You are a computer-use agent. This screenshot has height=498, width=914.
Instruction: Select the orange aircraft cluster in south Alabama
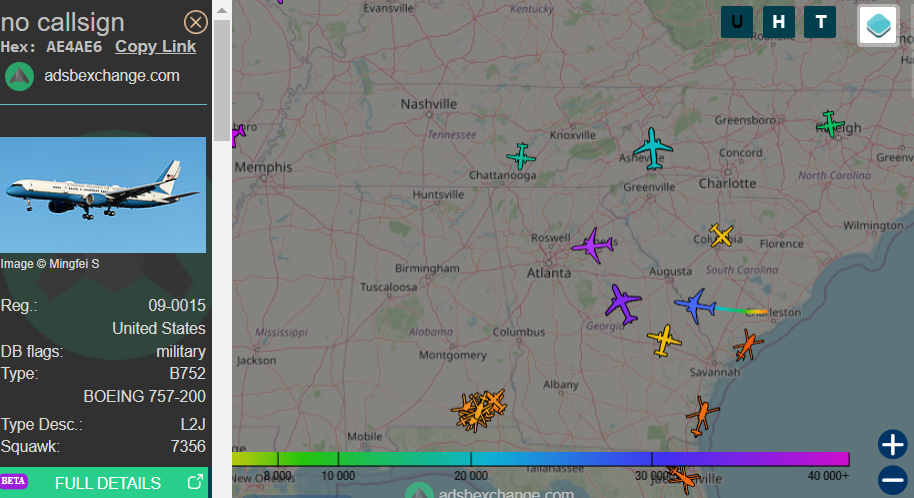479,410
